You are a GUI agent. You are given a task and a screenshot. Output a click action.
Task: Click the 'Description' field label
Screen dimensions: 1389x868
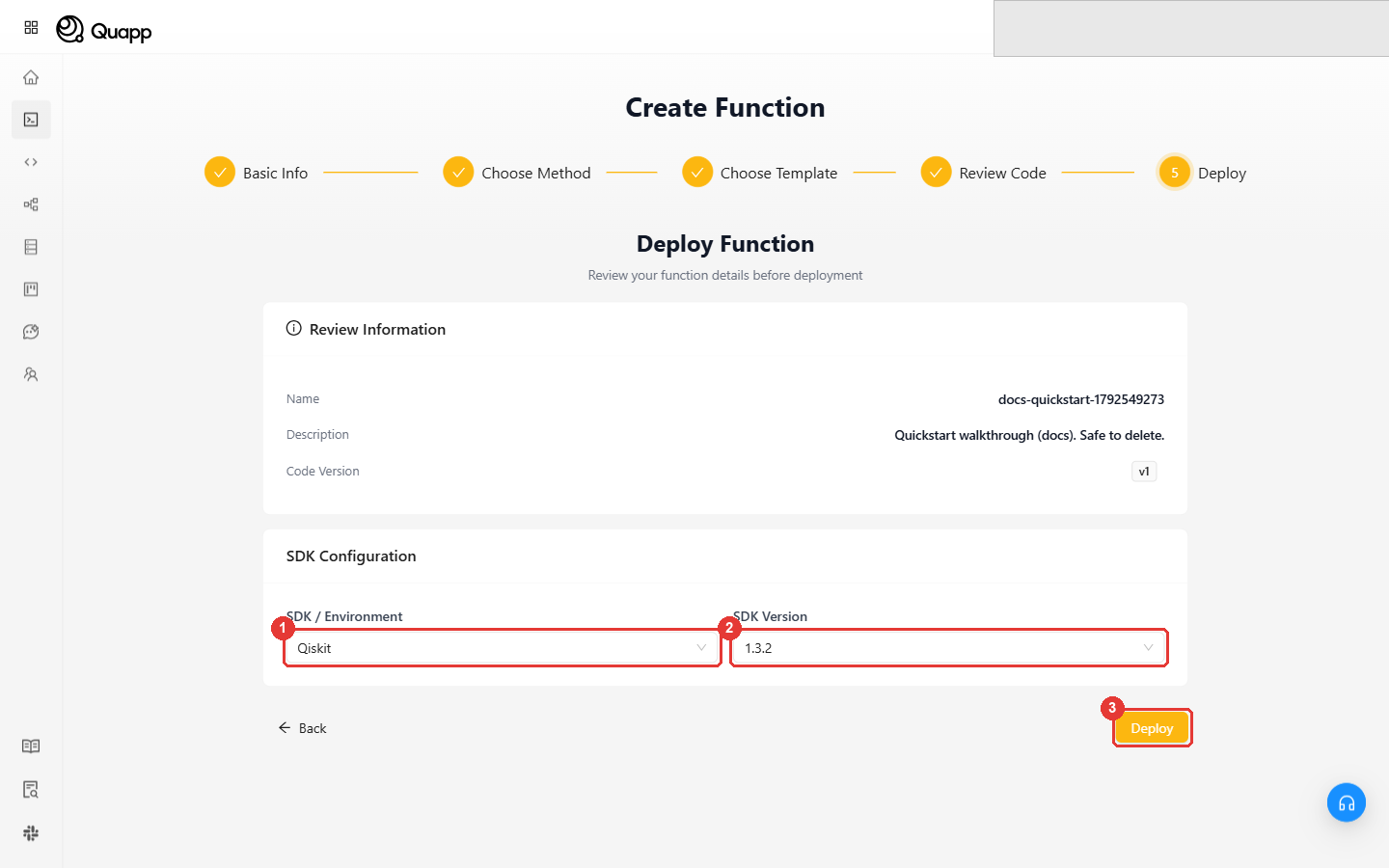tap(317, 435)
